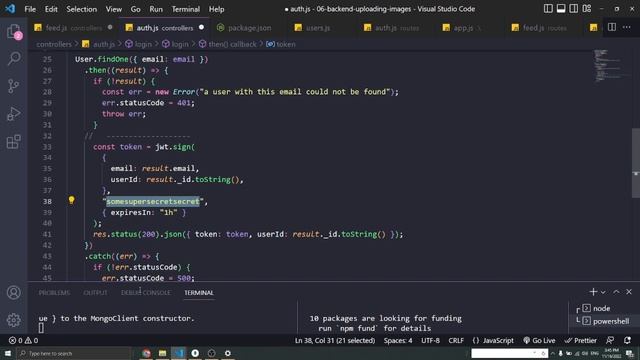Image resolution: width=640 pixels, height=360 pixels.
Task: Open errors and warnings status item
Action: point(23,340)
